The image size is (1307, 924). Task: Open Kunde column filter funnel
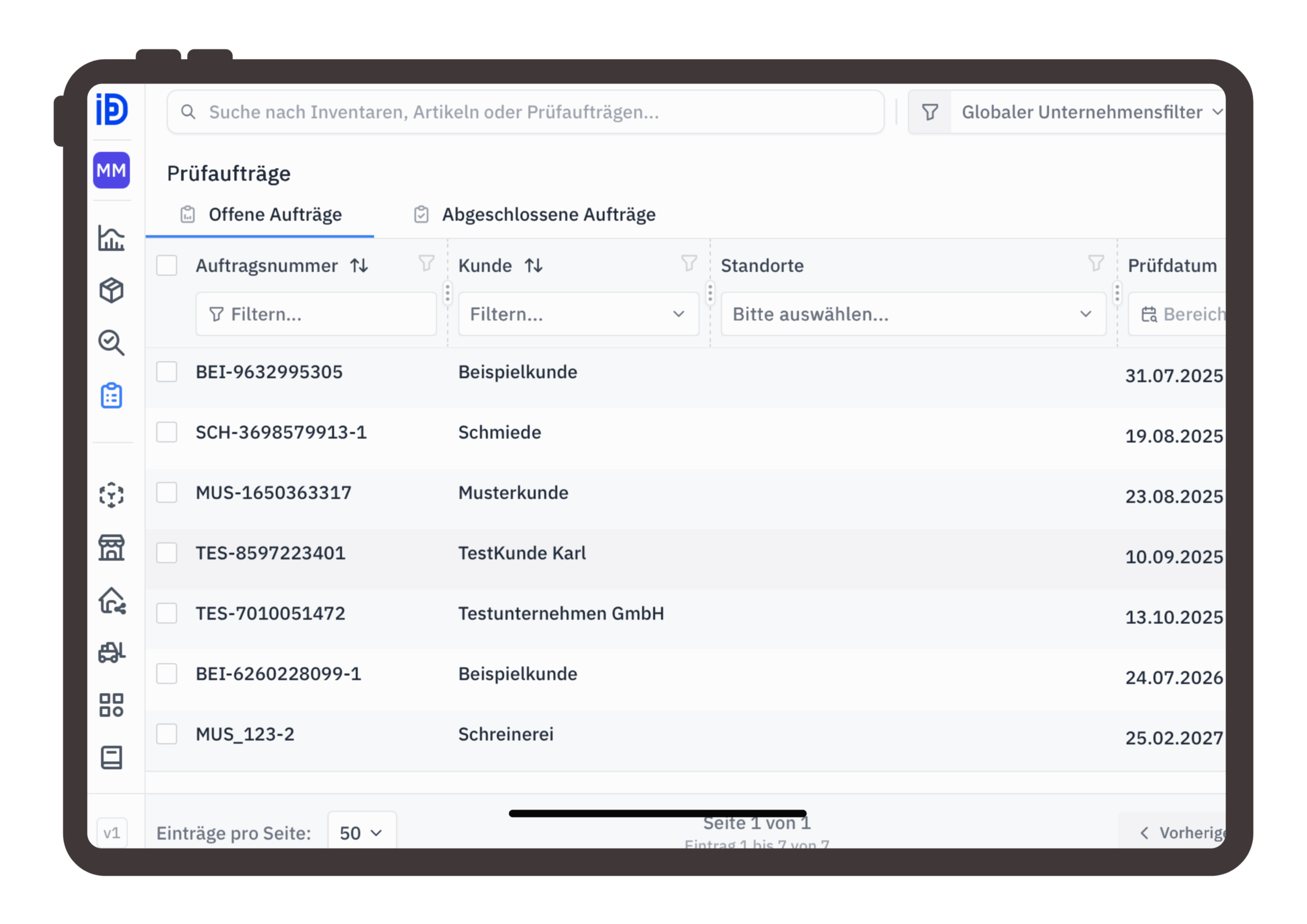pyautogui.click(x=689, y=263)
